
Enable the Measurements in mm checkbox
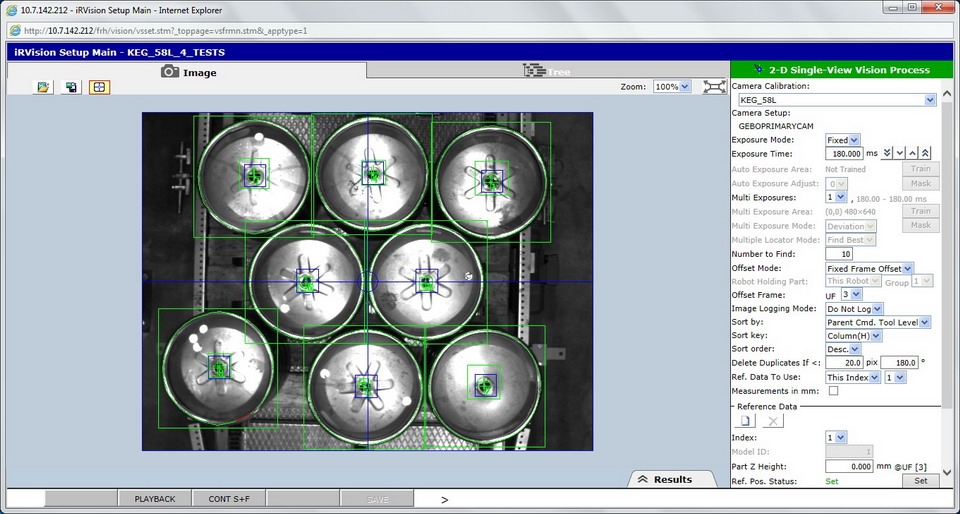833,391
